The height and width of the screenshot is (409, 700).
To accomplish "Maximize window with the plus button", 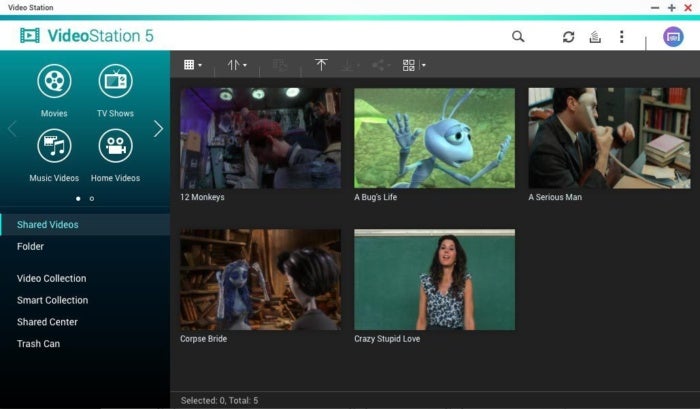I will [671, 8].
